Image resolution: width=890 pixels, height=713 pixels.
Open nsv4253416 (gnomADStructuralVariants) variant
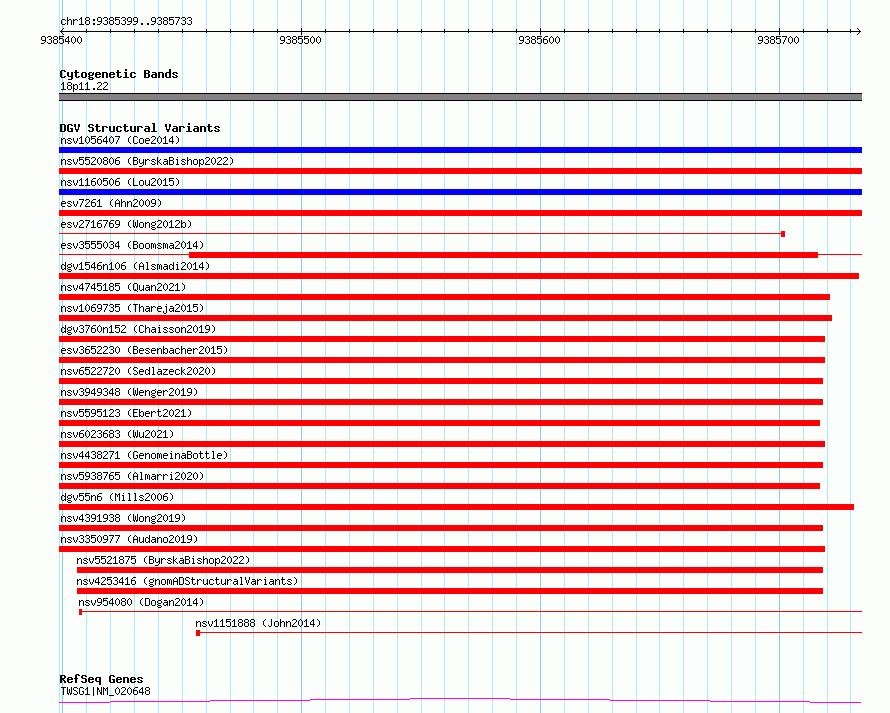(x=187, y=581)
